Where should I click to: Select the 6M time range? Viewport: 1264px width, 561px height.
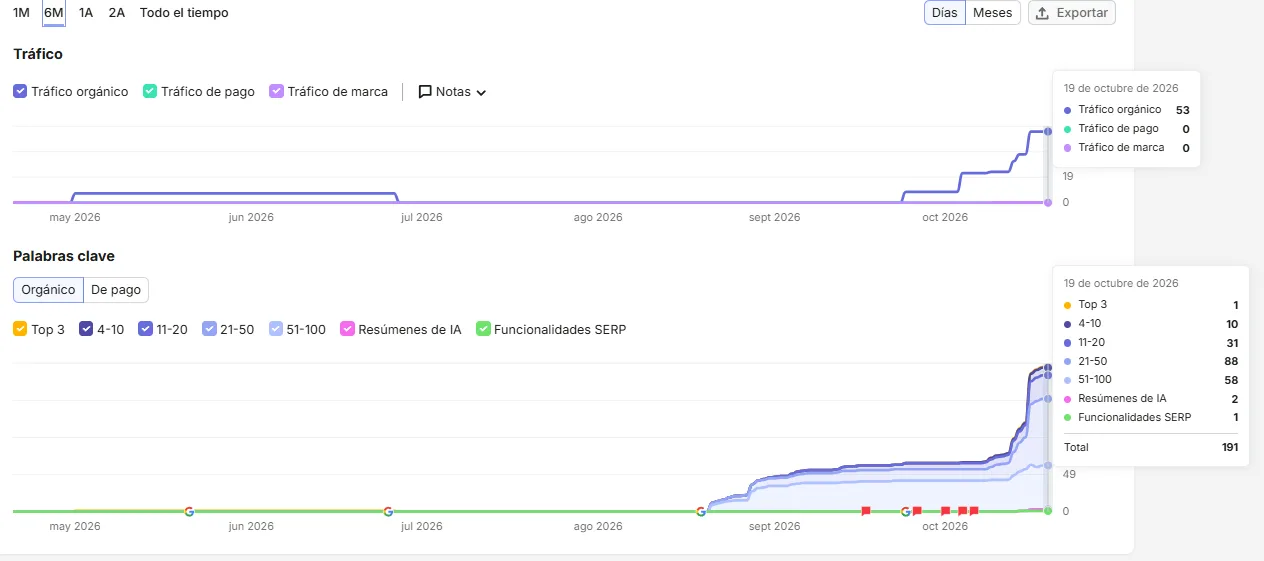click(x=54, y=13)
